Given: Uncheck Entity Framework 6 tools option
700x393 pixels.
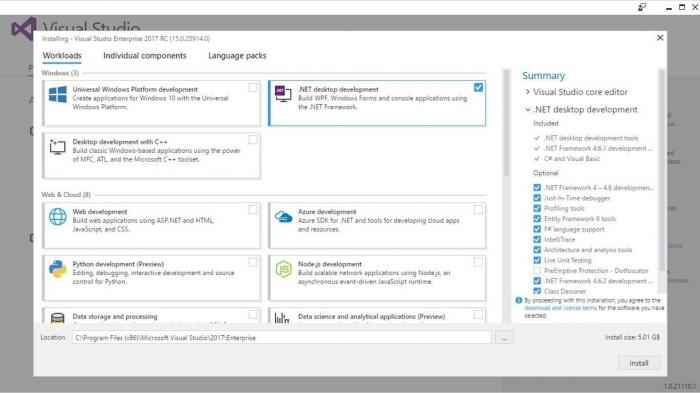Looking at the screenshot, I should tap(537, 218).
